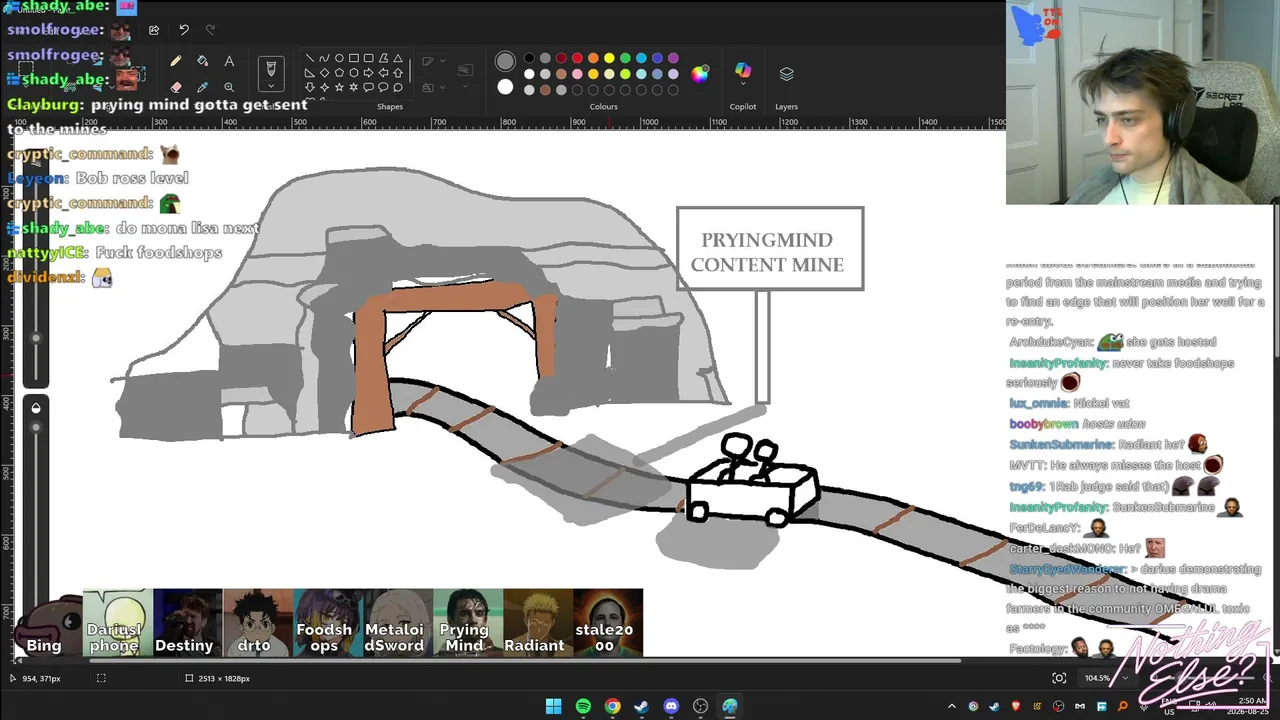The height and width of the screenshot is (720, 1280).
Task: Select the Text tool
Action: pyautogui.click(x=229, y=61)
